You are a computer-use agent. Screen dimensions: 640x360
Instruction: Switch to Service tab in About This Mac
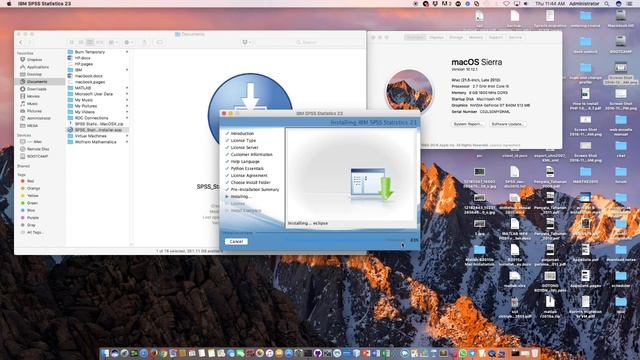pos(515,37)
